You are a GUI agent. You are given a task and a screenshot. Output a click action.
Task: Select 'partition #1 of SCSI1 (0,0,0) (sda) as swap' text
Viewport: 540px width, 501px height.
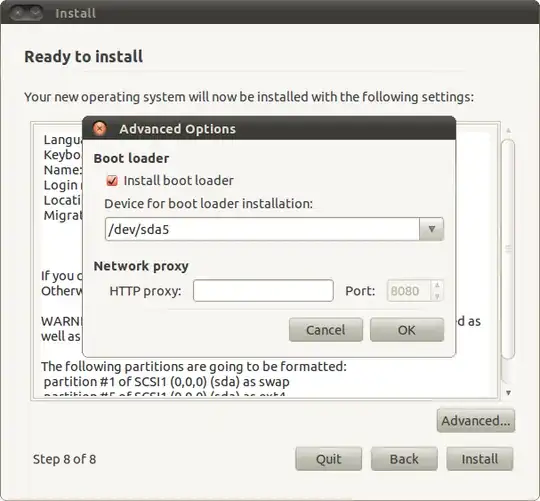pos(167,382)
